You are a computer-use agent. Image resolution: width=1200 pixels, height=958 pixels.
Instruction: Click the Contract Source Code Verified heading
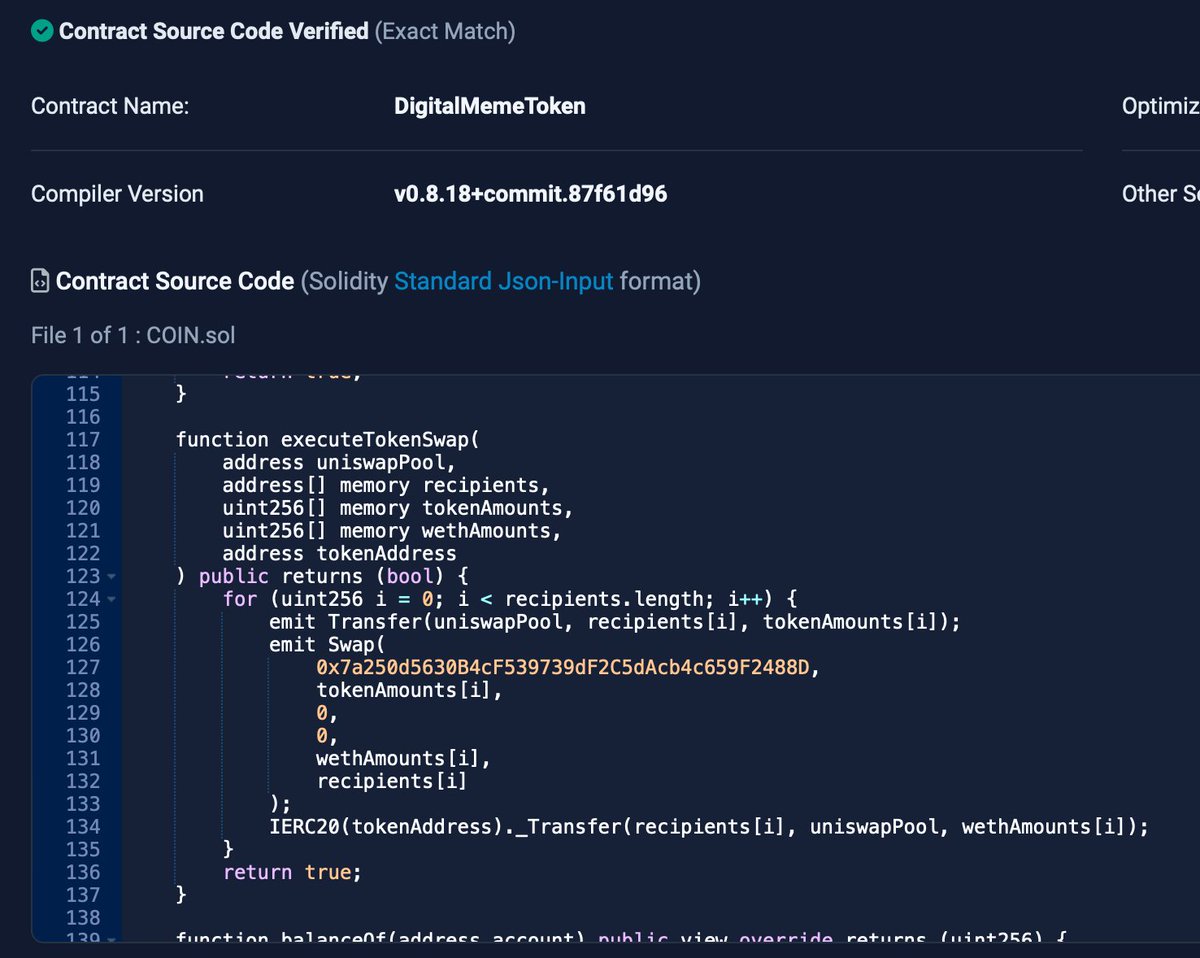[x=214, y=32]
